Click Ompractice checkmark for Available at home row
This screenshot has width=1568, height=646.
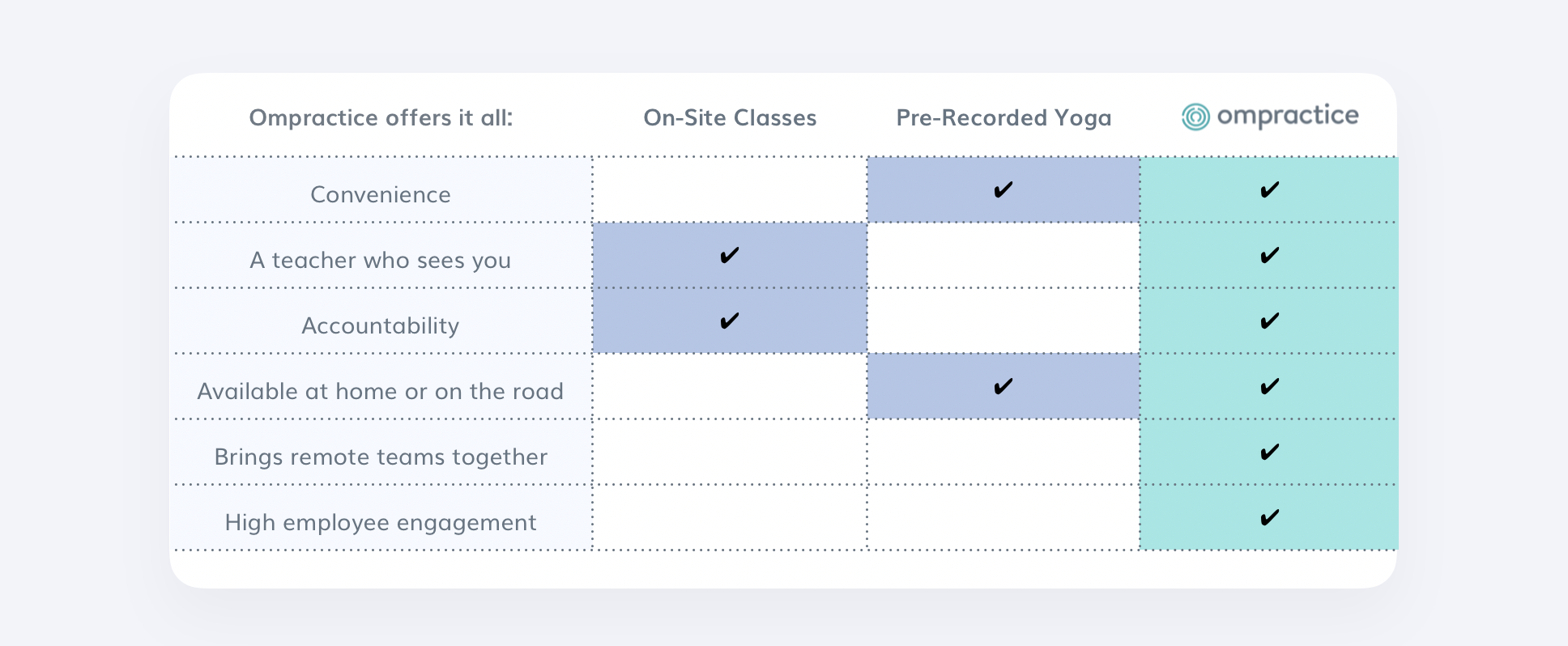(1269, 387)
